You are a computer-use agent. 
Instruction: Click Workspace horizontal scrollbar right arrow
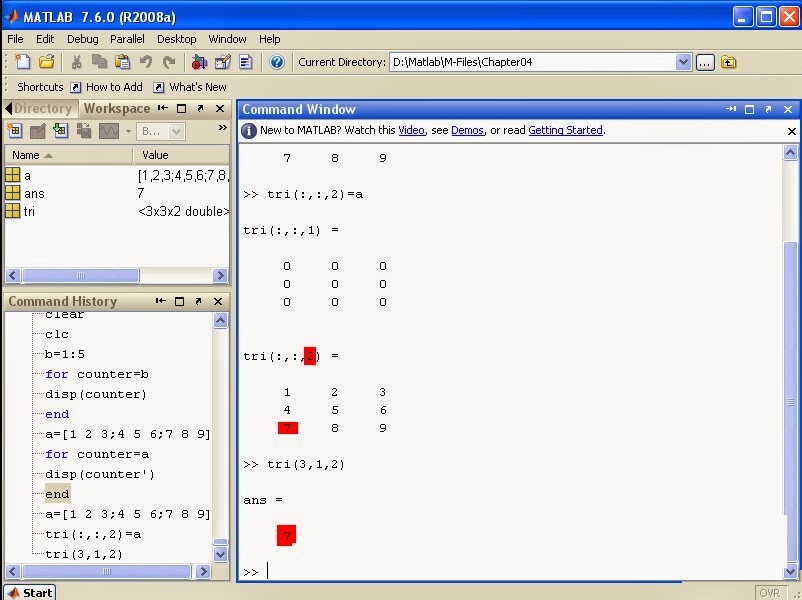click(x=220, y=276)
